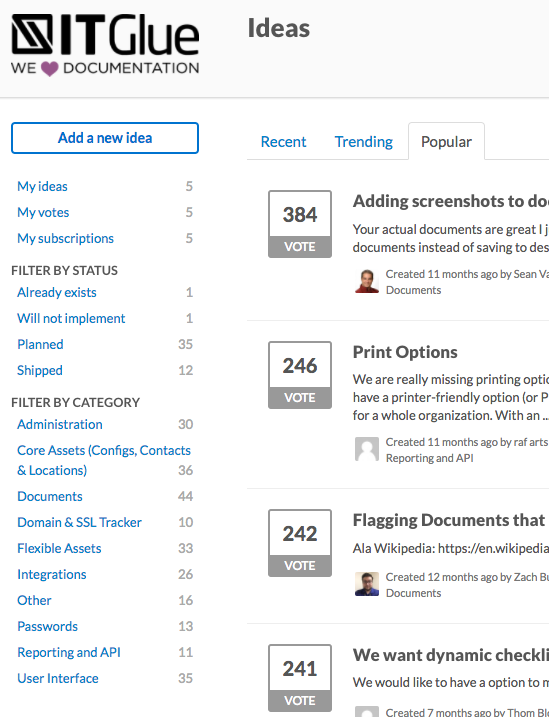Vote on the idea with 384 votes
549x717 pixels.
pos(300,247)
